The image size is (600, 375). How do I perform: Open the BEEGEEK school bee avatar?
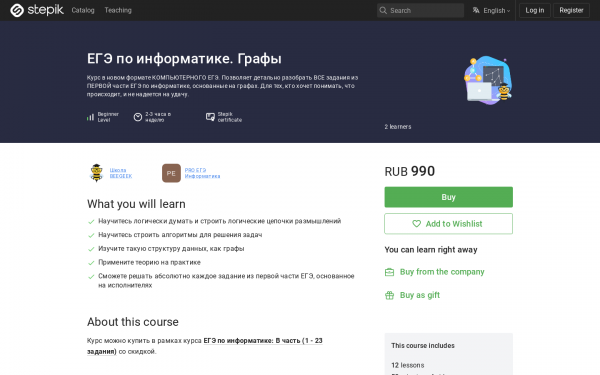coord(96,173)
